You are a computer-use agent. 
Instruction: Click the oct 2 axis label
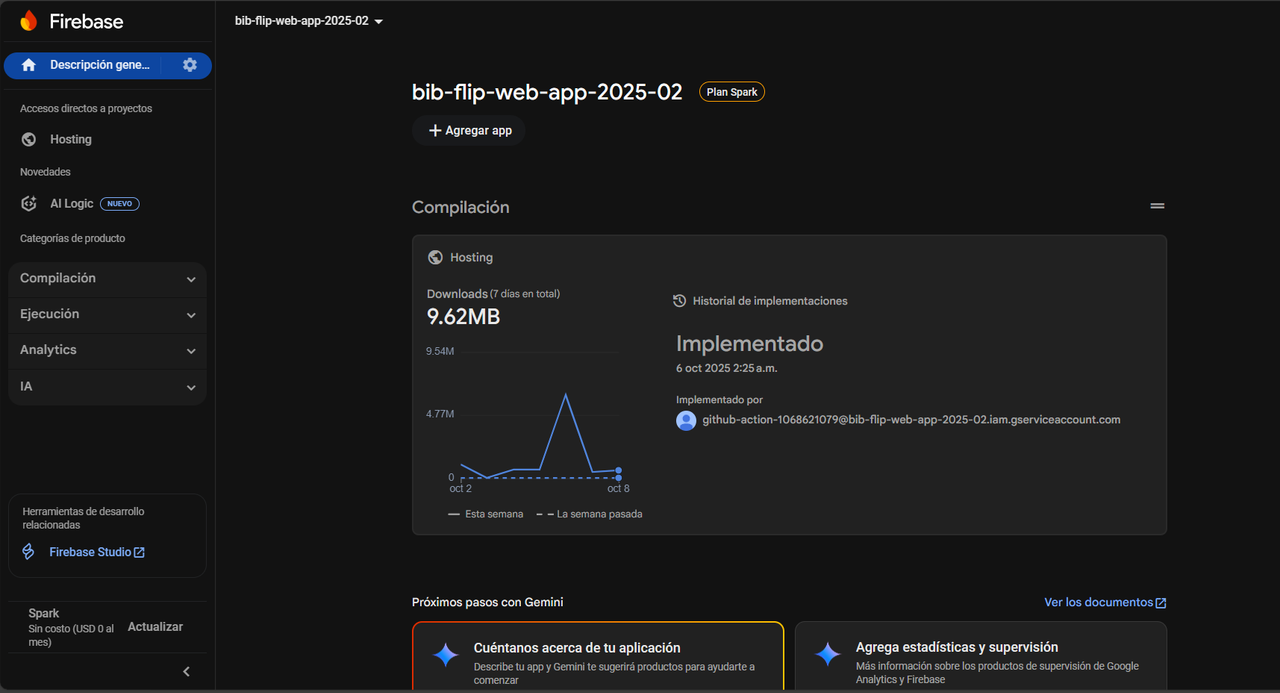point(461,488)
